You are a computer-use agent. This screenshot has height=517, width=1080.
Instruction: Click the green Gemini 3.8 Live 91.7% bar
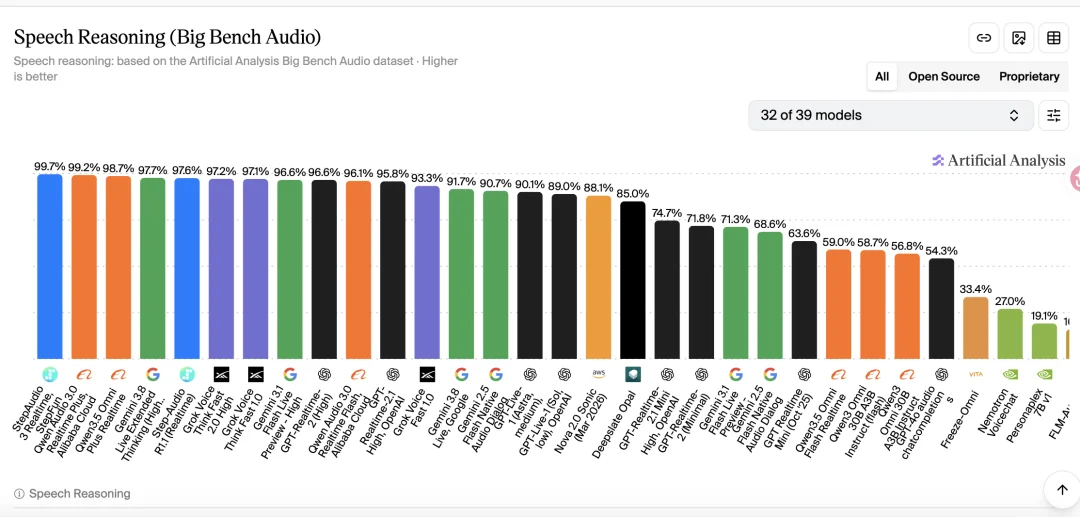tap(461, 274)
